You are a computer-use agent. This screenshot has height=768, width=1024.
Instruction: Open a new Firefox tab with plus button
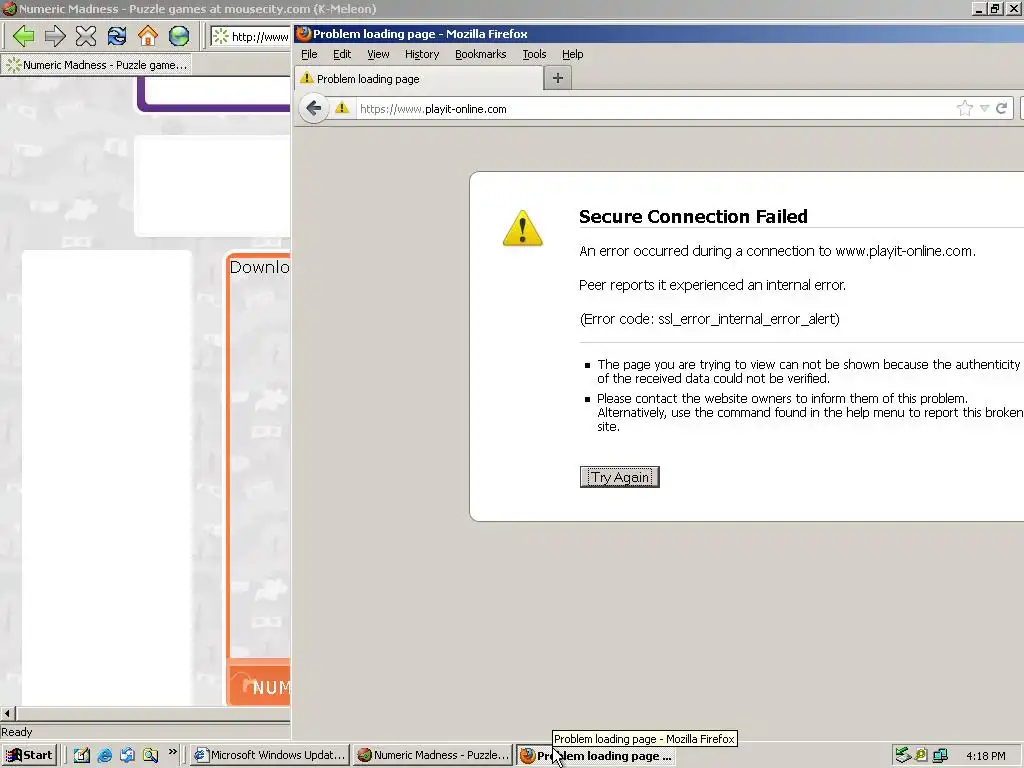557,78
